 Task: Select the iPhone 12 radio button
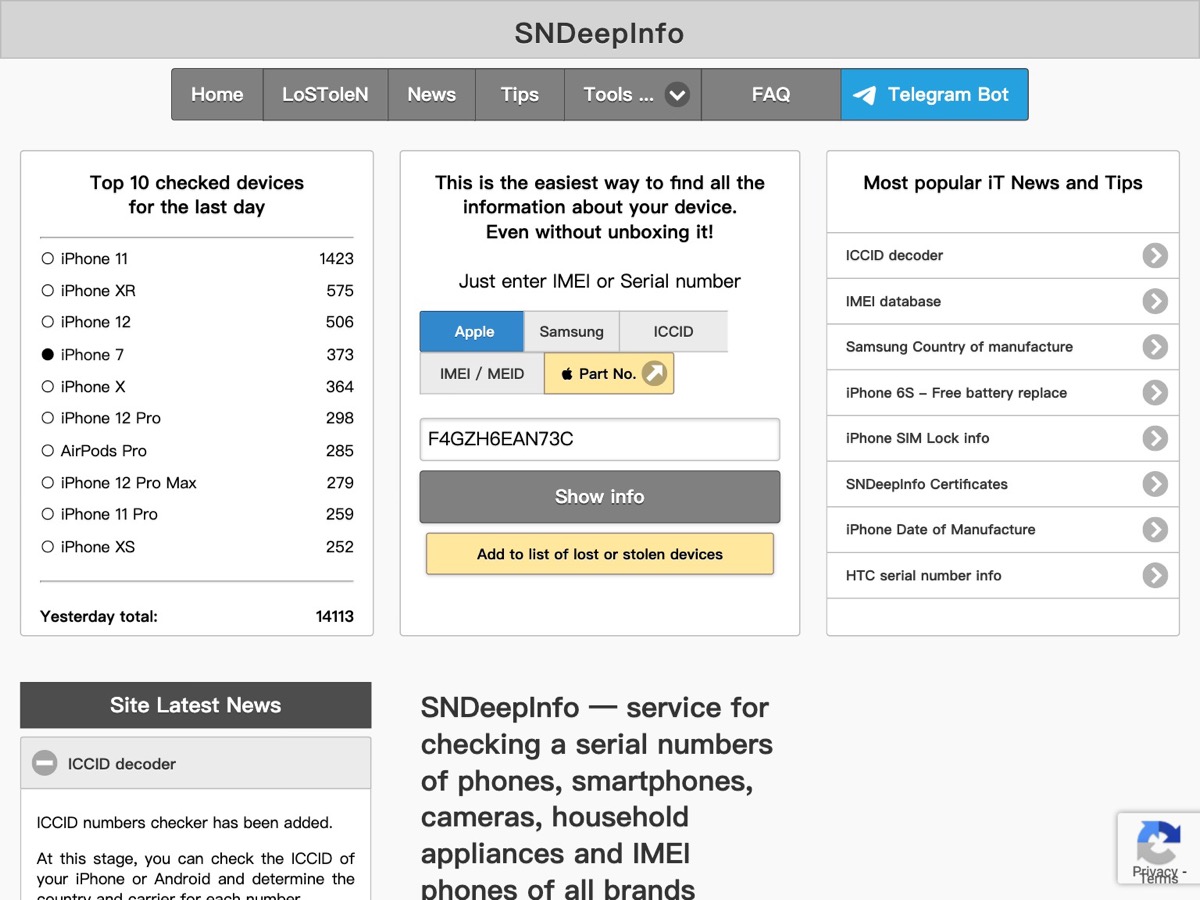click(x=47, y=322)
